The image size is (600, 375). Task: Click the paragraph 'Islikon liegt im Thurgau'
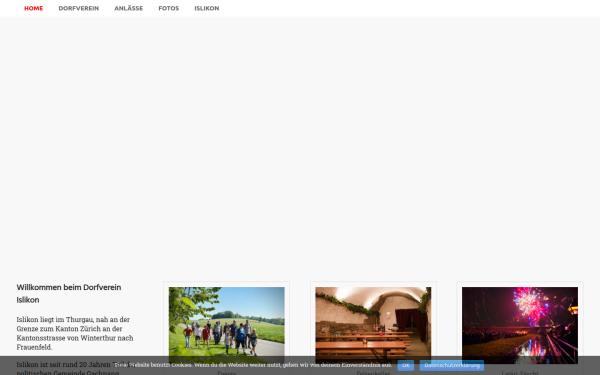(75, 333)
